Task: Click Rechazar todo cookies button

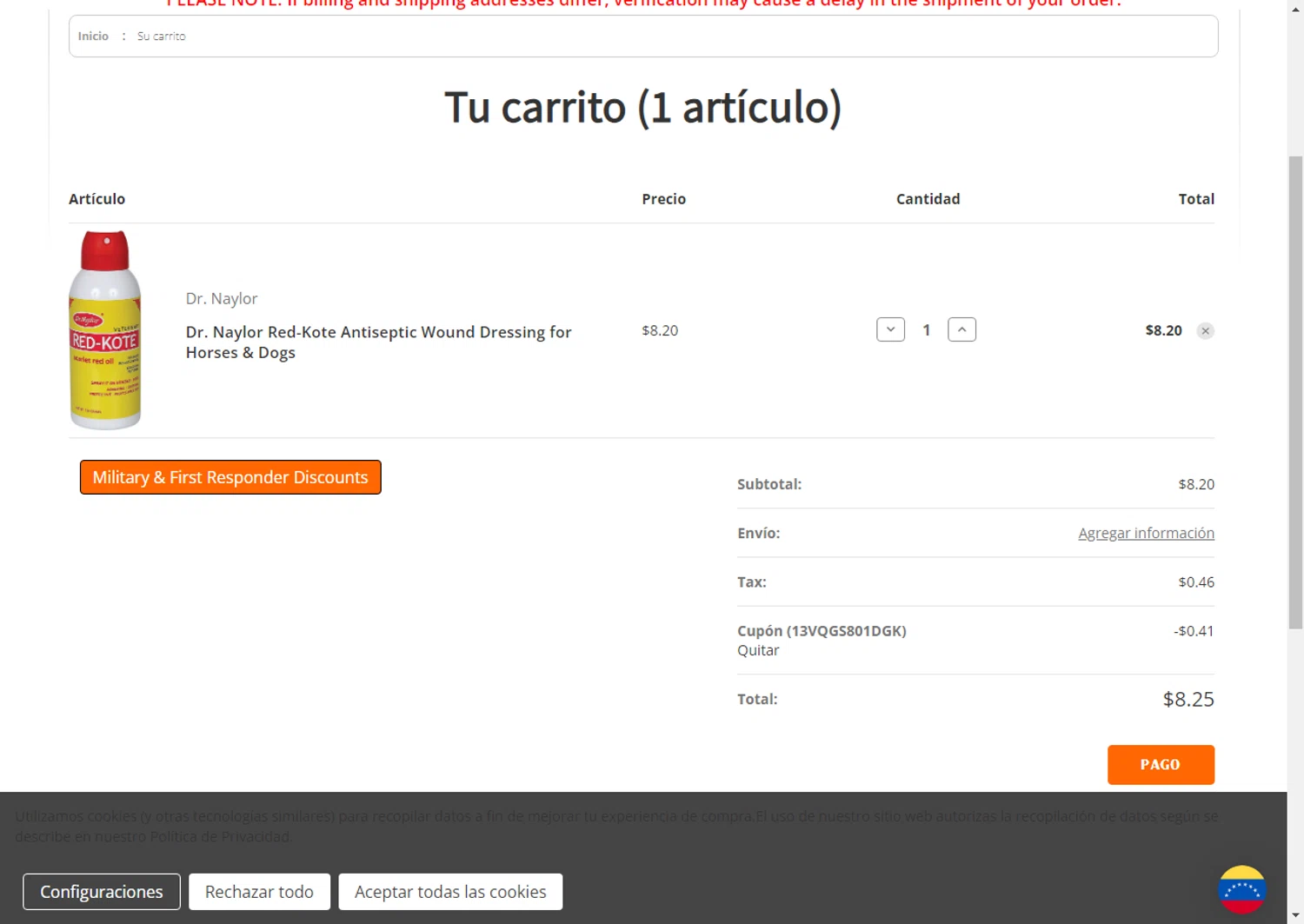Action: (259, 892)
